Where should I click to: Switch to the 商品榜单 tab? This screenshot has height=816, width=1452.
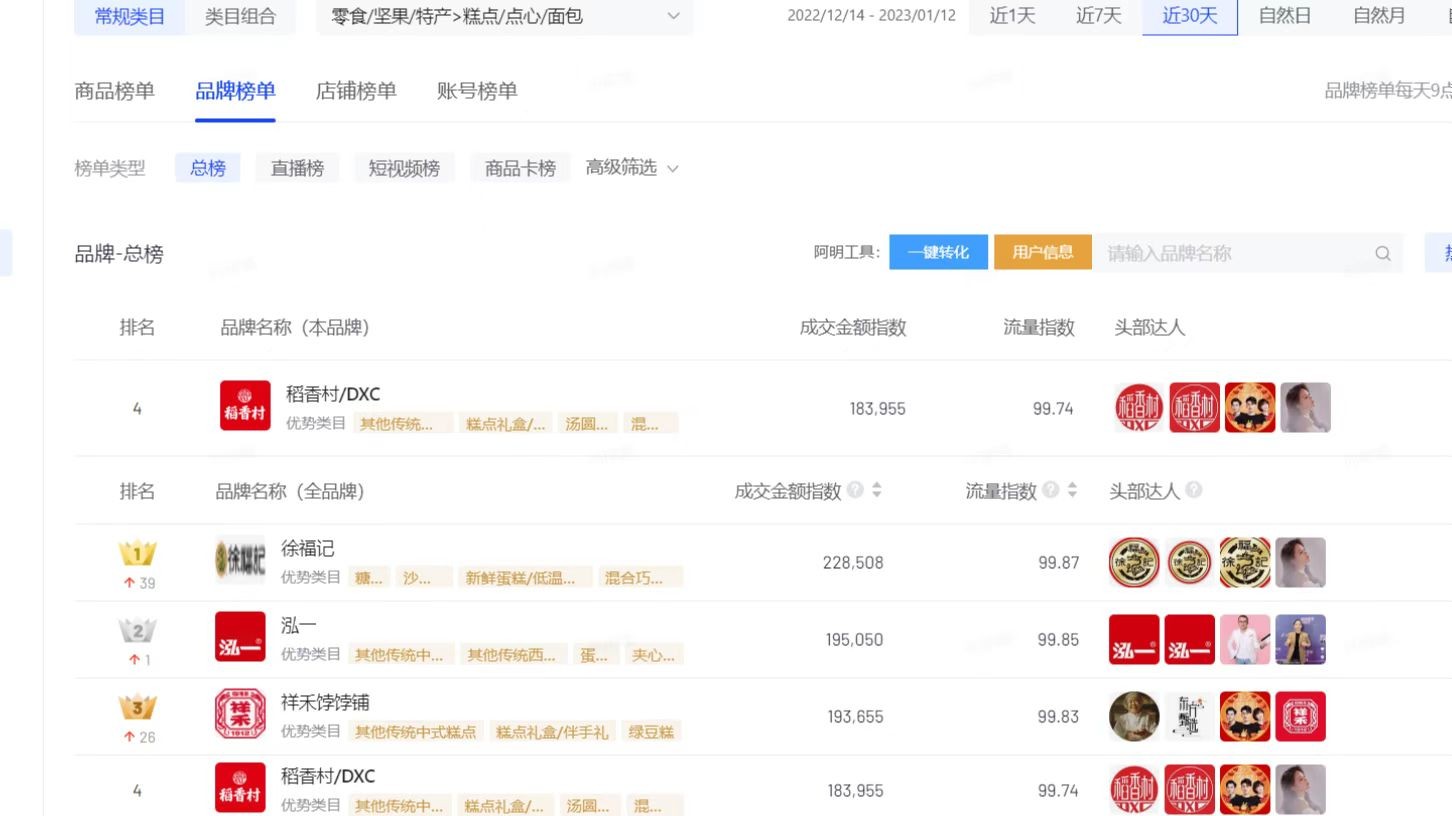(x=115, y=91)
